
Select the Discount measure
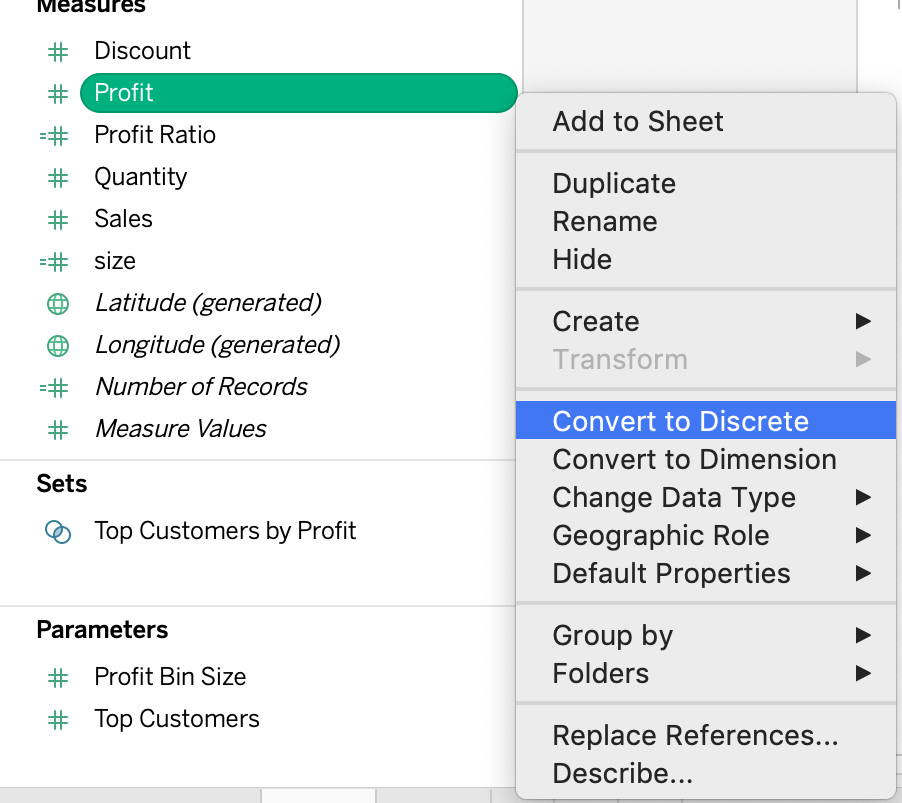click(142, 51)
